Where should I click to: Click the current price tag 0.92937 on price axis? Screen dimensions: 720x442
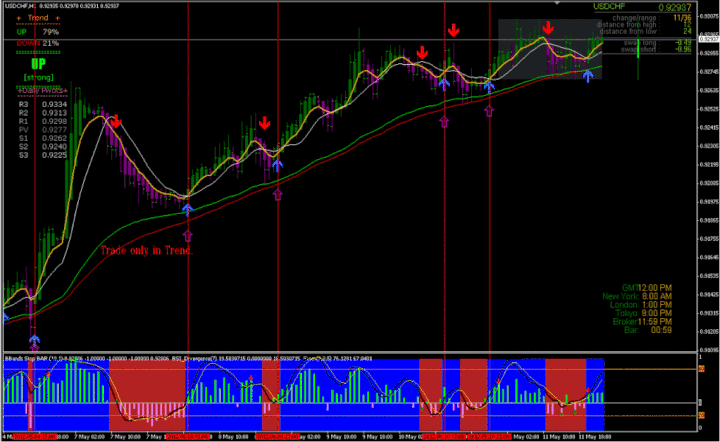coord(709,39)
